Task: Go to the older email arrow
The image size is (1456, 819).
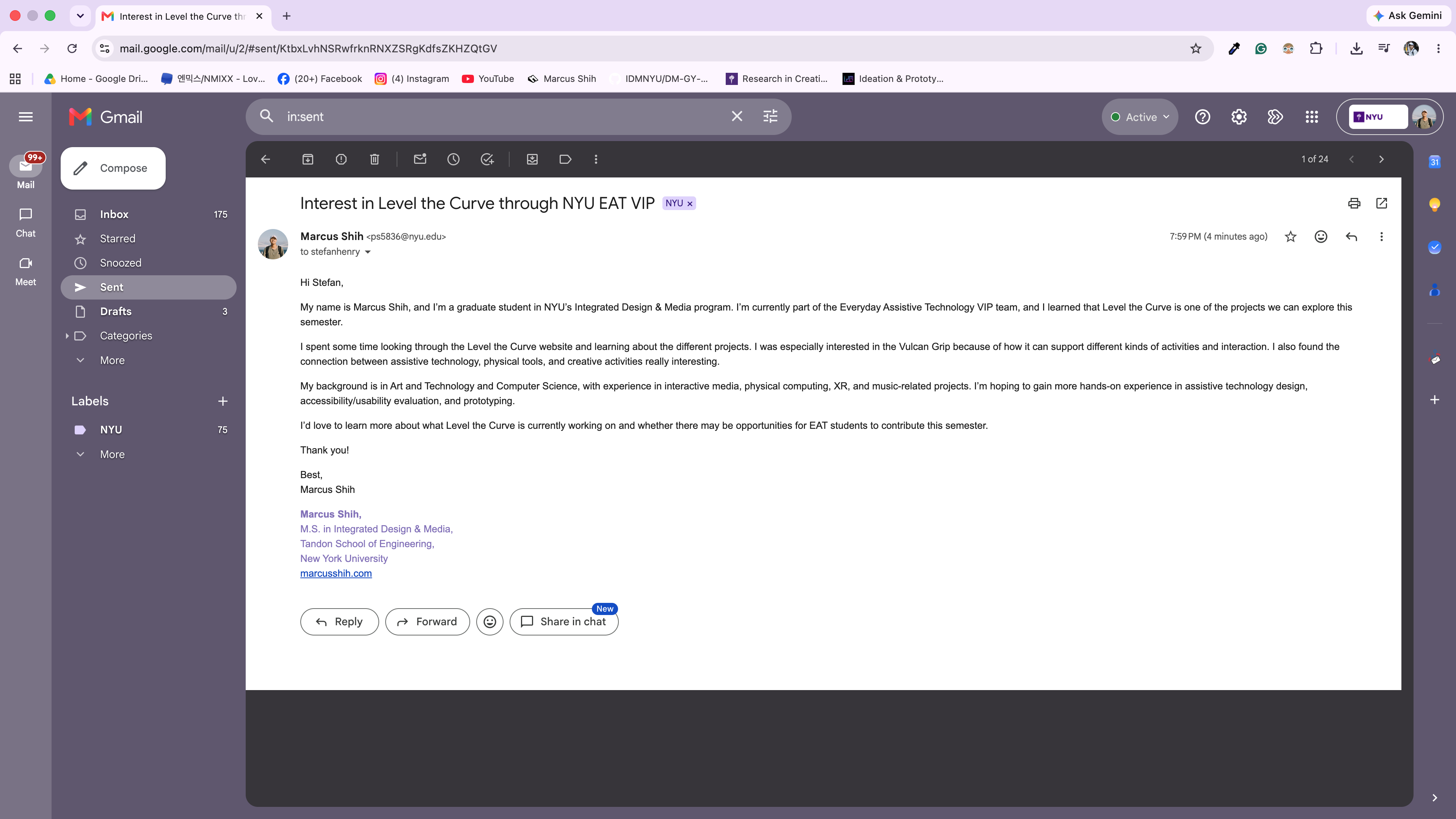Action: pyautogui.click(x=1381, y=159)
